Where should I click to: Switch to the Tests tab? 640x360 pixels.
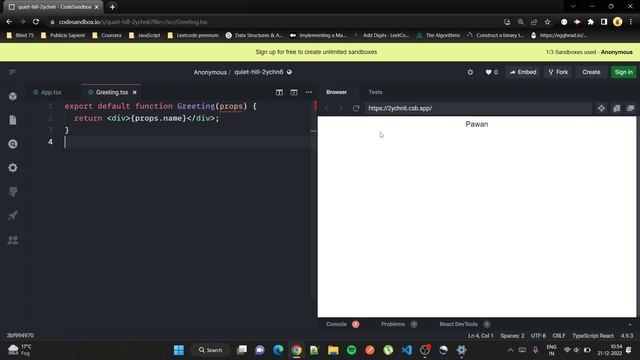click(375, 92)
